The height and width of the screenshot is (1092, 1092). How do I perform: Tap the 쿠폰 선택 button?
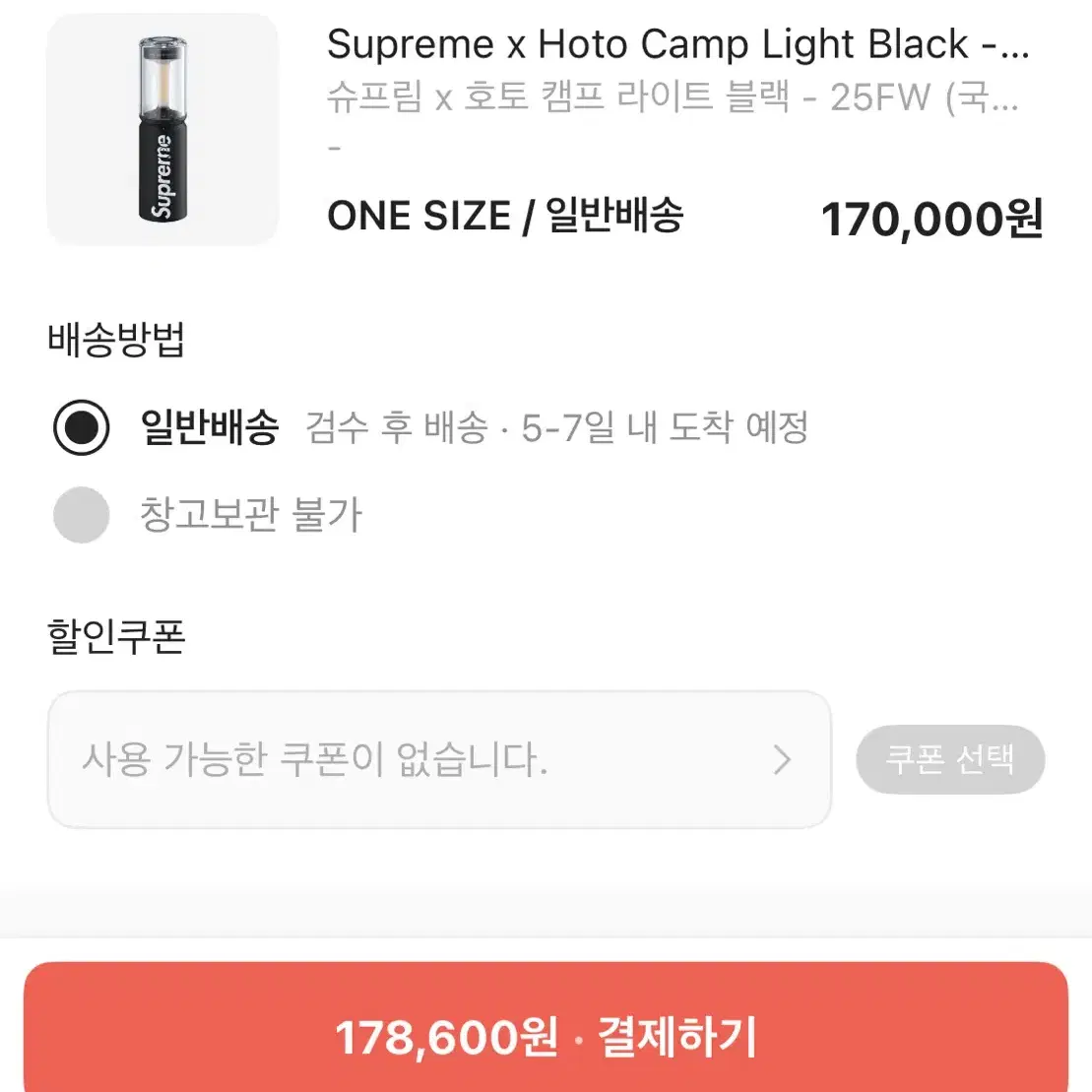click(951, 758)
